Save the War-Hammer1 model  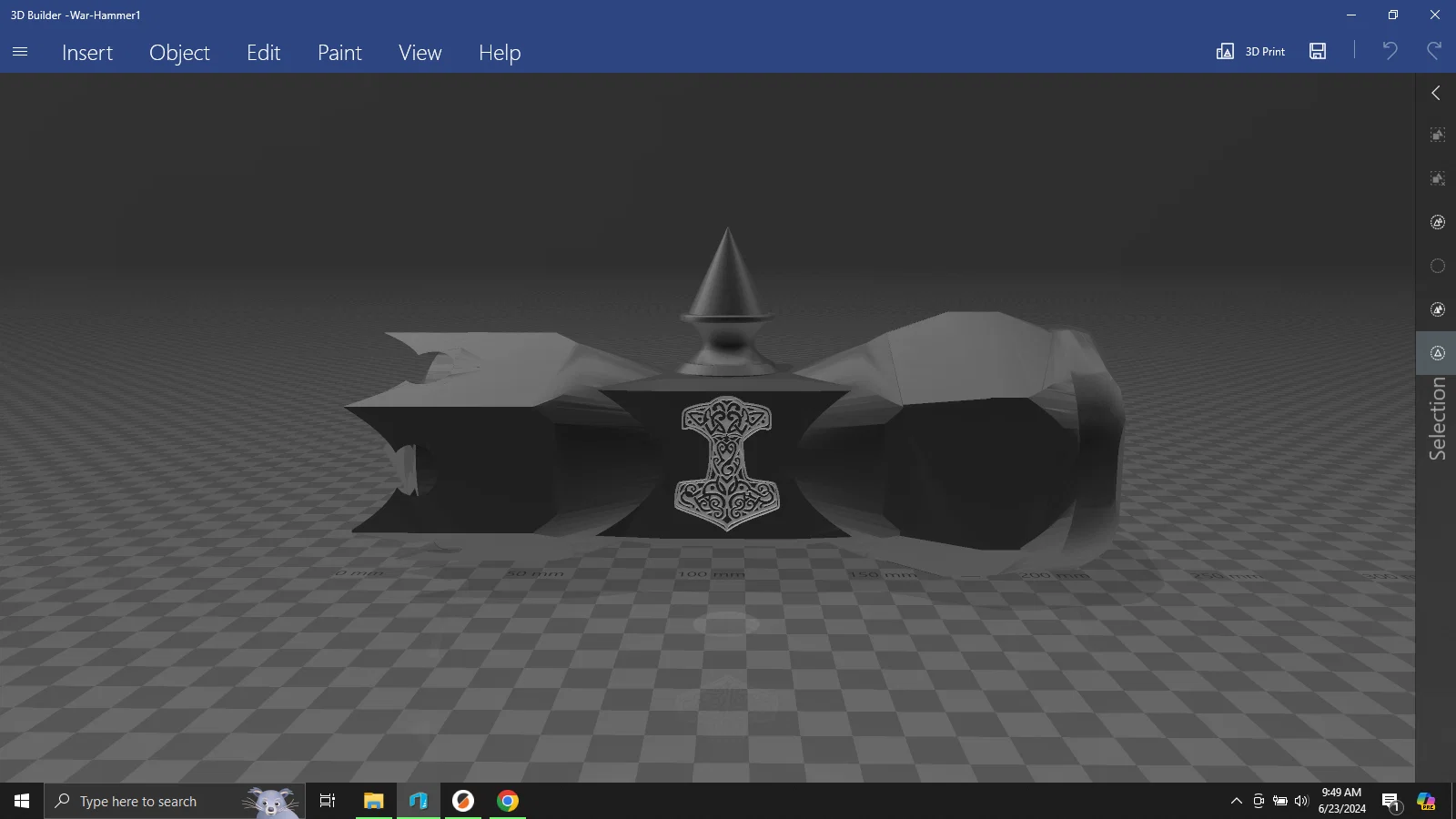point(1318,51)
